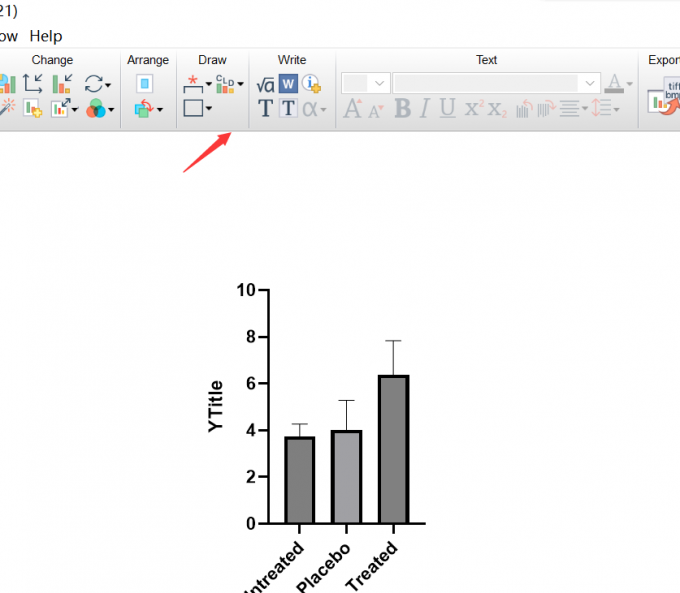Toggle Underline text formatting

[448, 108]
